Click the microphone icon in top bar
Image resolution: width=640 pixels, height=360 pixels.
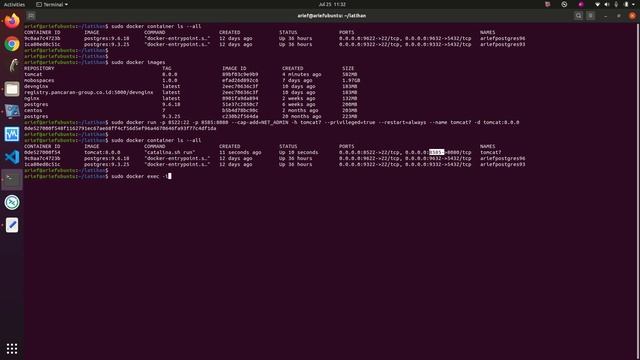[616, 4]
